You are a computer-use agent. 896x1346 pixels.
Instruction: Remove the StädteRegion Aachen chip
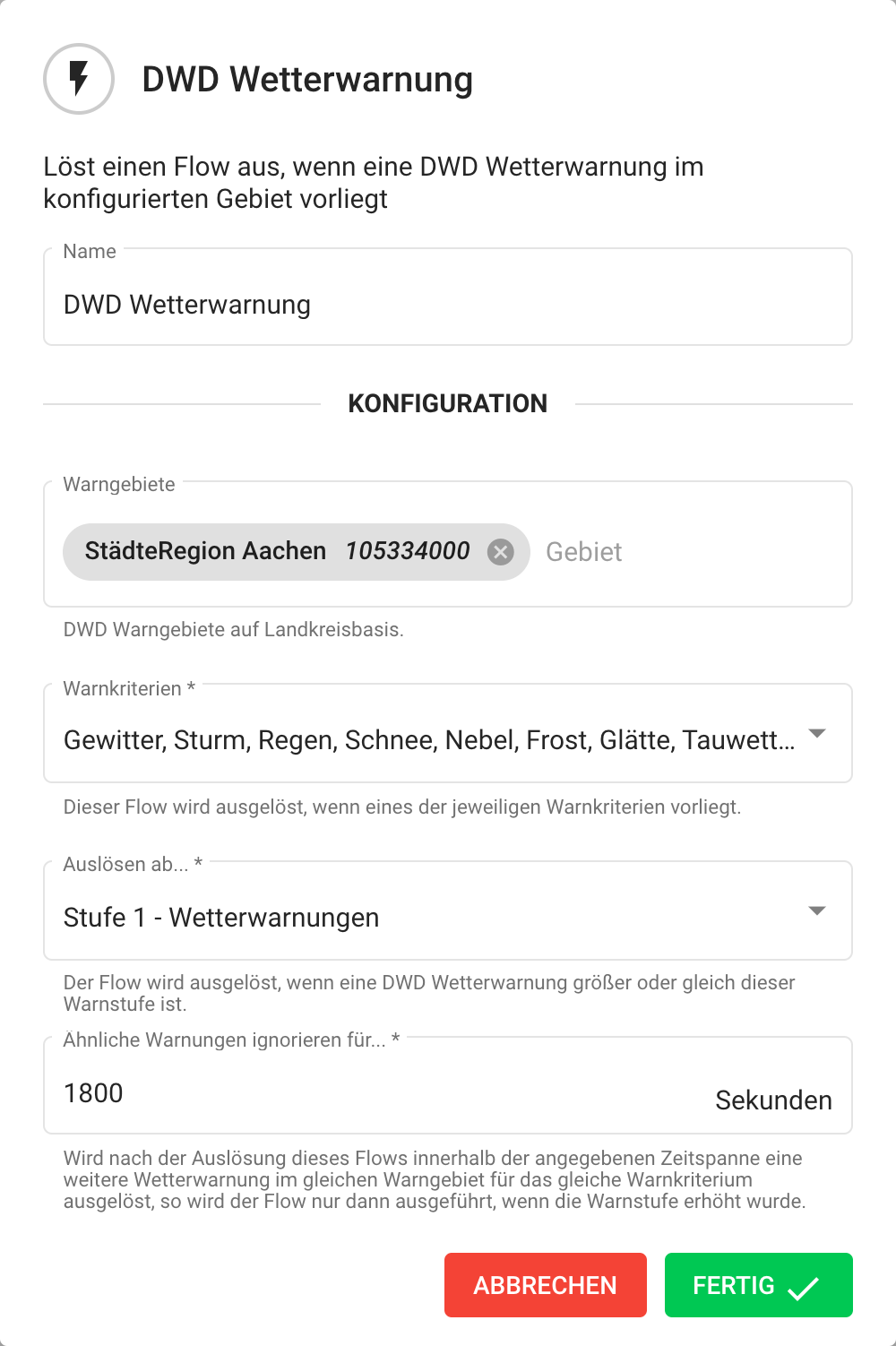pyautogui.click(x=501, y=552)
